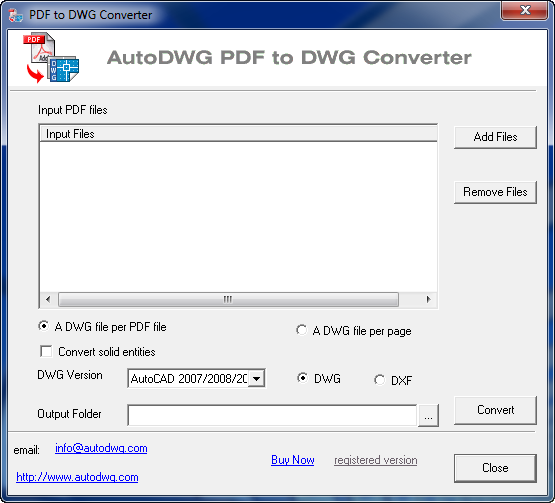Click the Input Files column header
The width and height of the screenshot is (555, 503).
pyautogui.click(x=238, y=134)
